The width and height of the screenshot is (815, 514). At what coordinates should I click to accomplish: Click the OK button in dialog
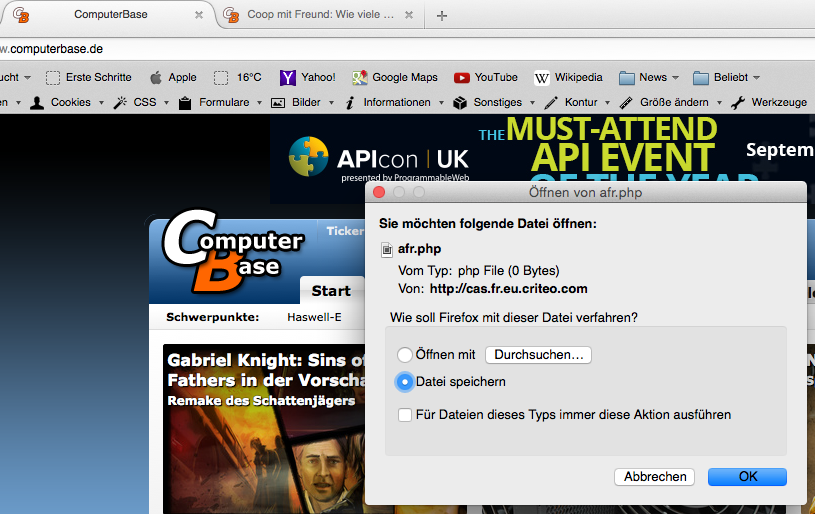747,477
